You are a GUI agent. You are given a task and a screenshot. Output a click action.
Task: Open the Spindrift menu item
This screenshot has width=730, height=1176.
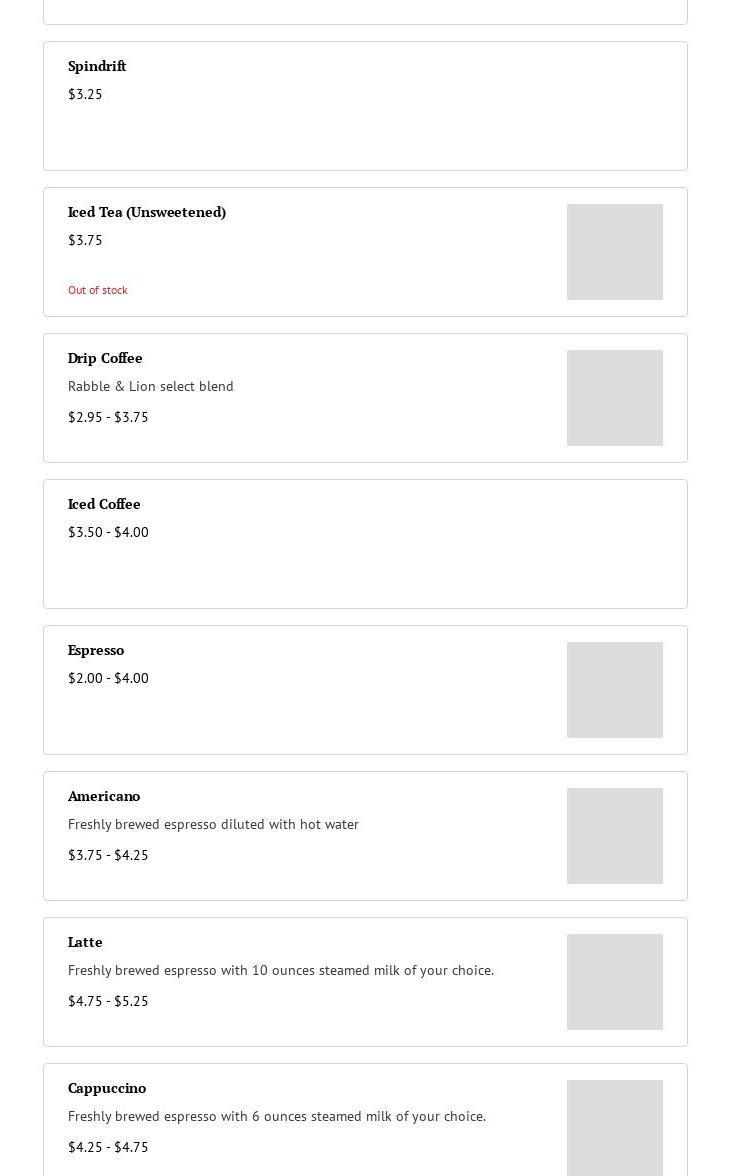(x=97, y=66)
